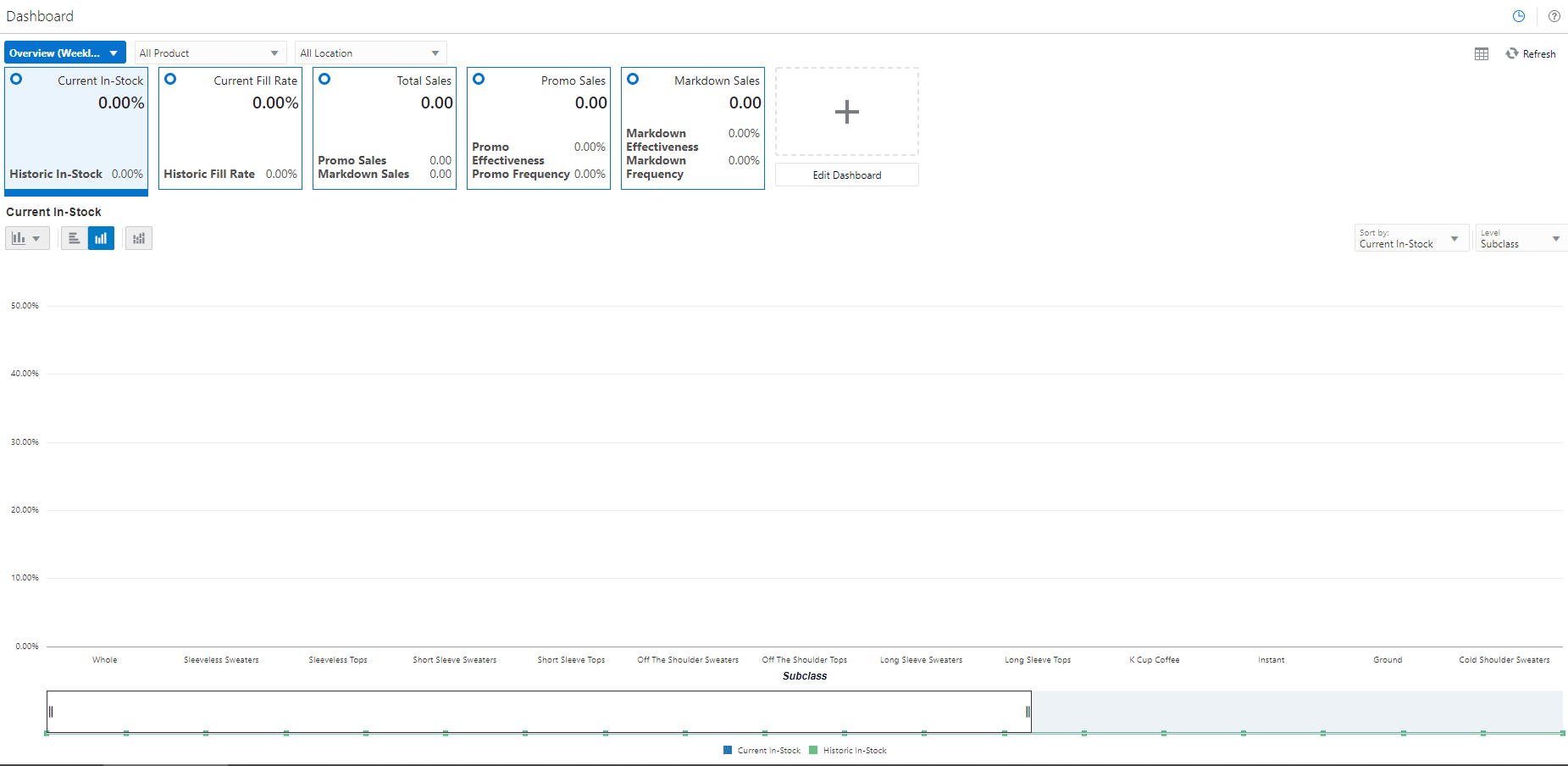Click the plus tile to add a metric
This screenshot has height=766, width=1568.
[846, 111]
